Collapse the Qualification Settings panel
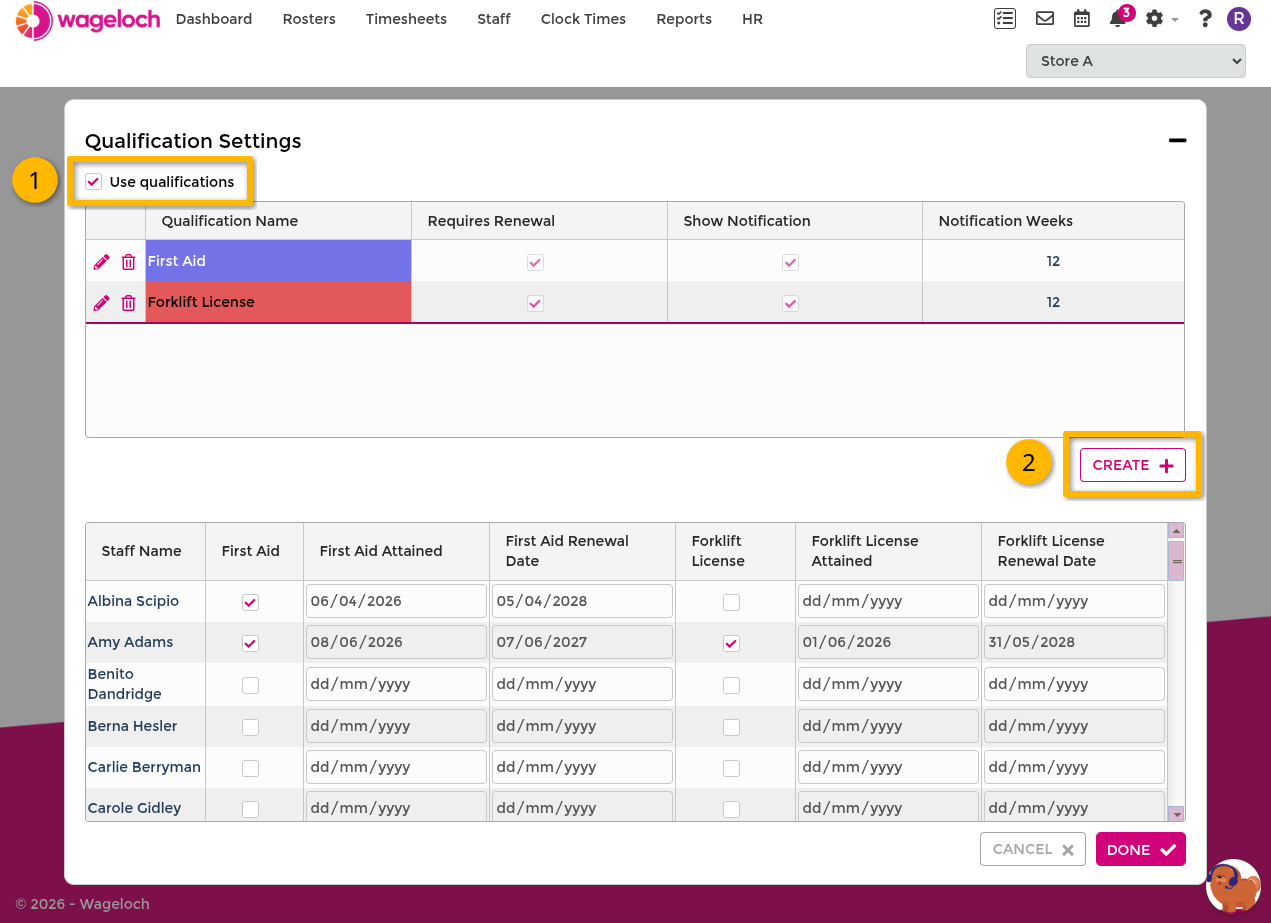 click(1178, 141)
